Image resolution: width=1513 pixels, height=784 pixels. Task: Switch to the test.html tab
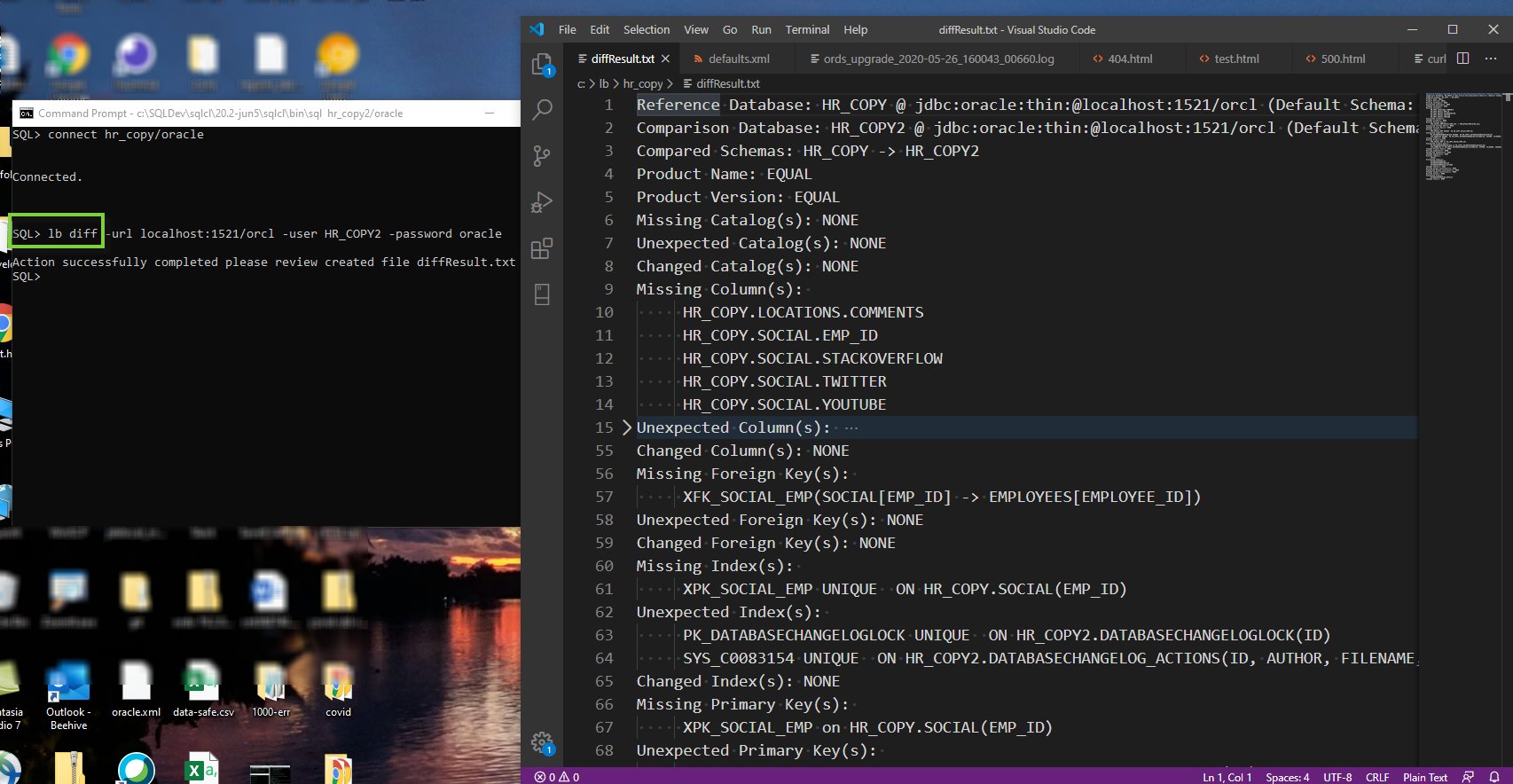pos(1236,59)
